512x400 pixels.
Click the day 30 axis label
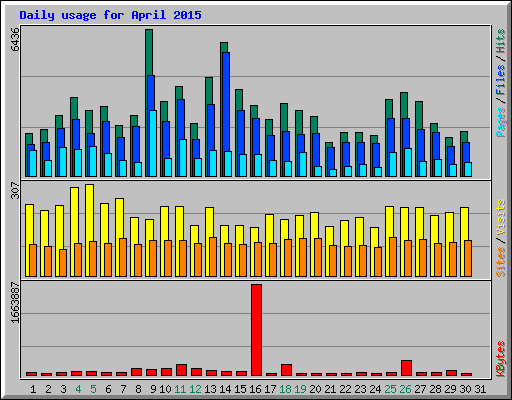pyautogui.click(x=465, y=389)
